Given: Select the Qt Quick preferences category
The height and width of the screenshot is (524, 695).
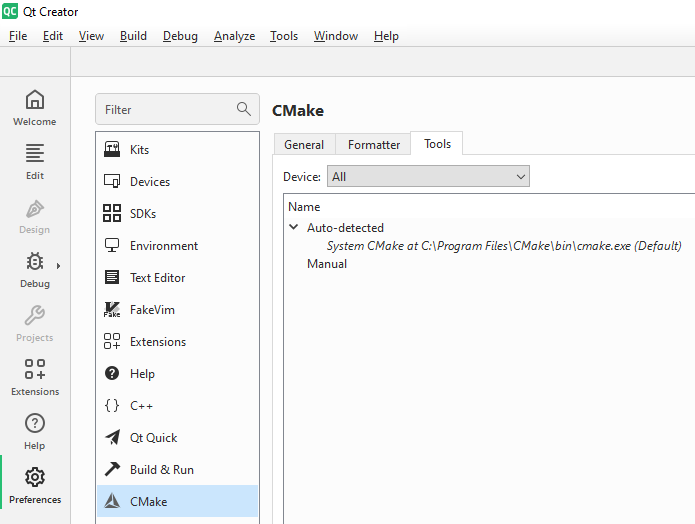Looking at the screenshot, I should [177, 438].
